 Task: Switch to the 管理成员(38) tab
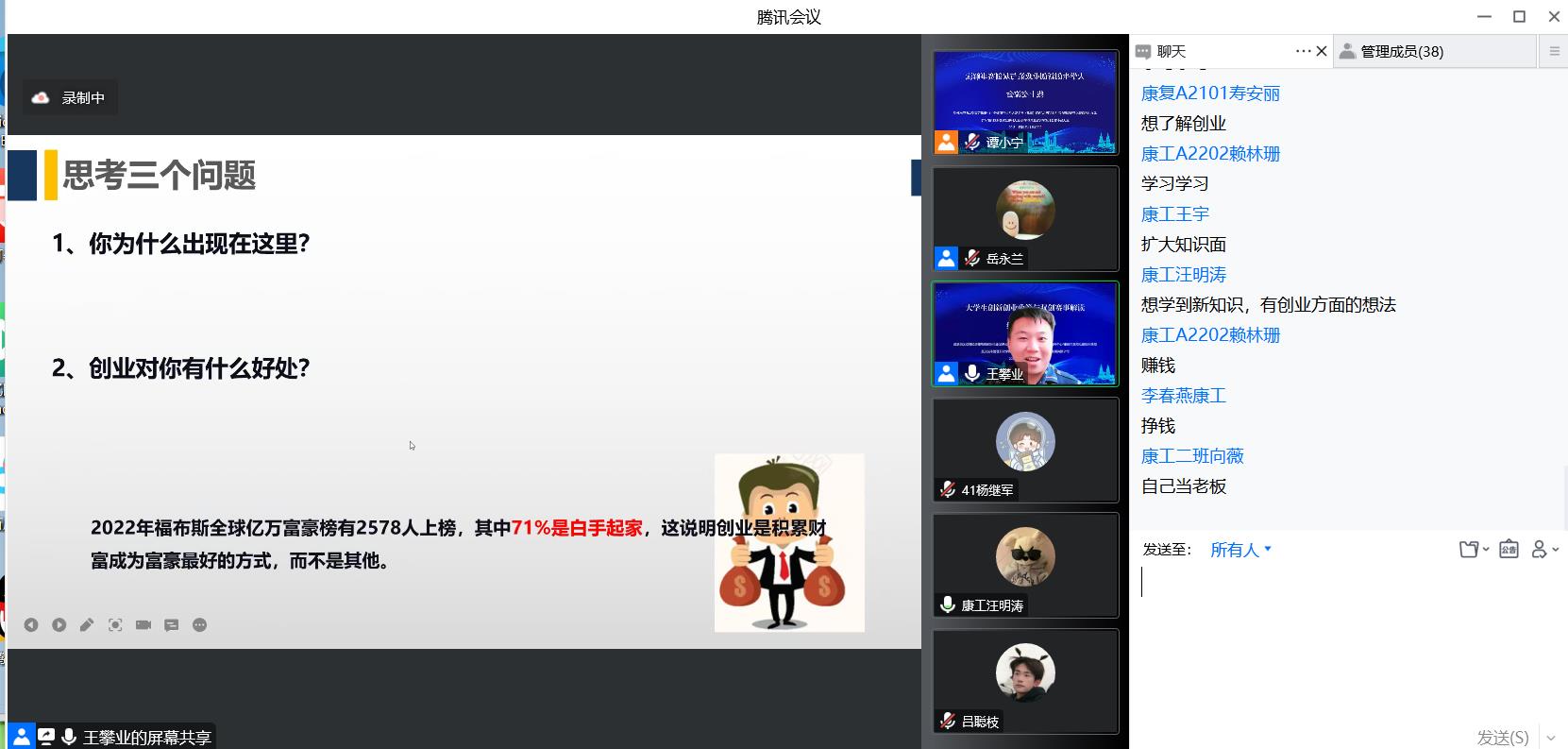pos(1401,51)
